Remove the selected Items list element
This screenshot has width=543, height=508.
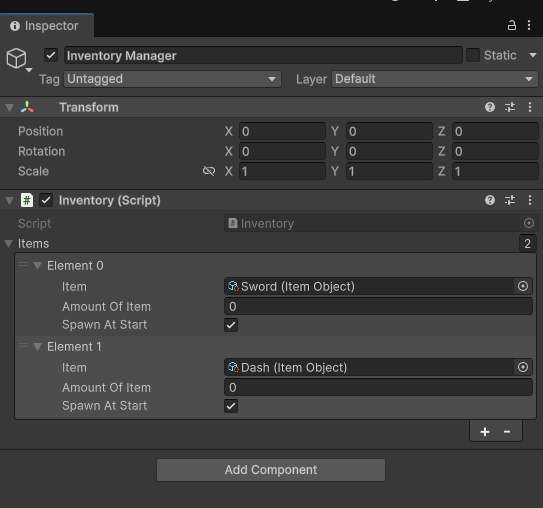pos(507,432)
